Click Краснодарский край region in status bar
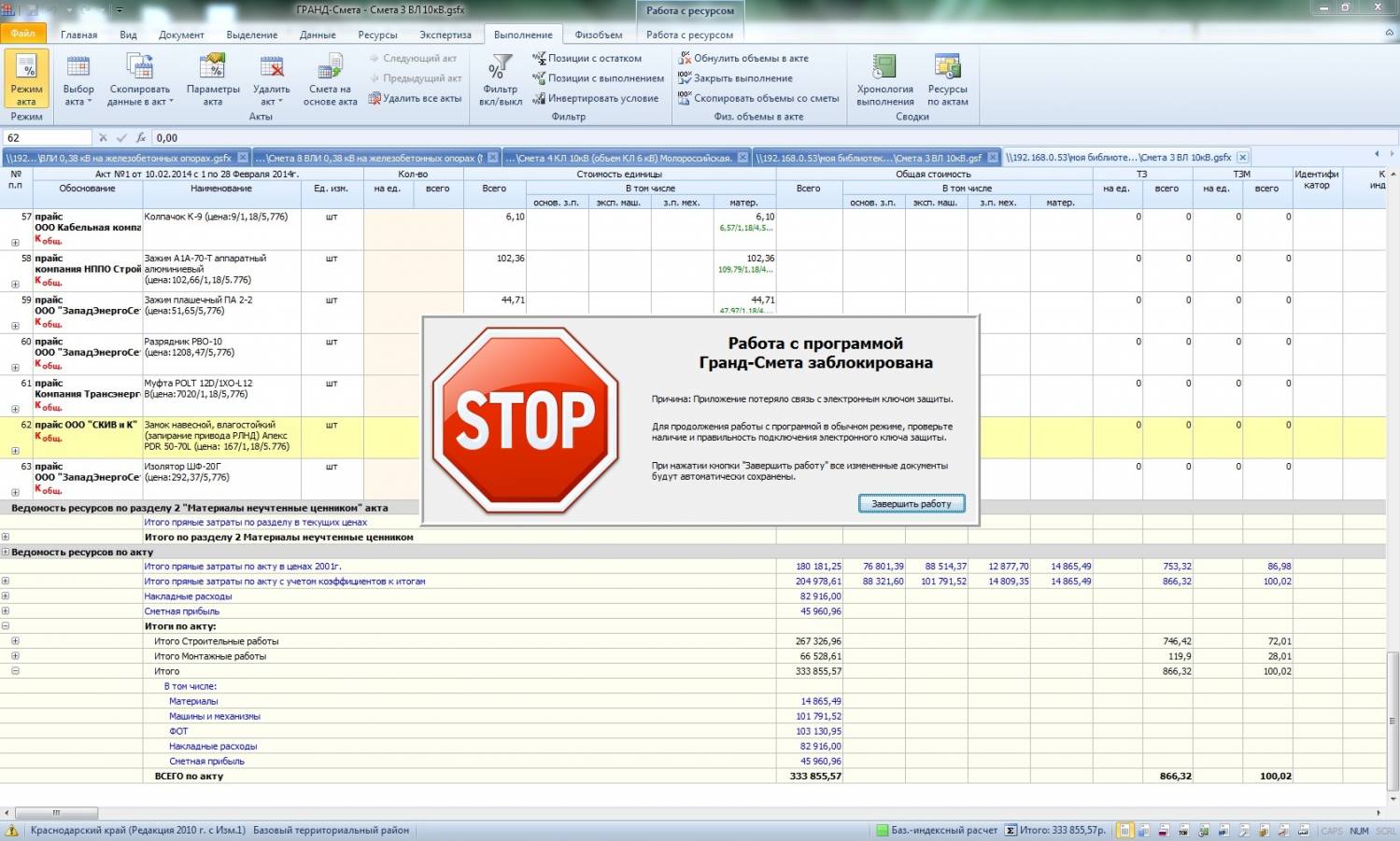The width and height of the screenshot is (1400, 841). click(138, 830)
